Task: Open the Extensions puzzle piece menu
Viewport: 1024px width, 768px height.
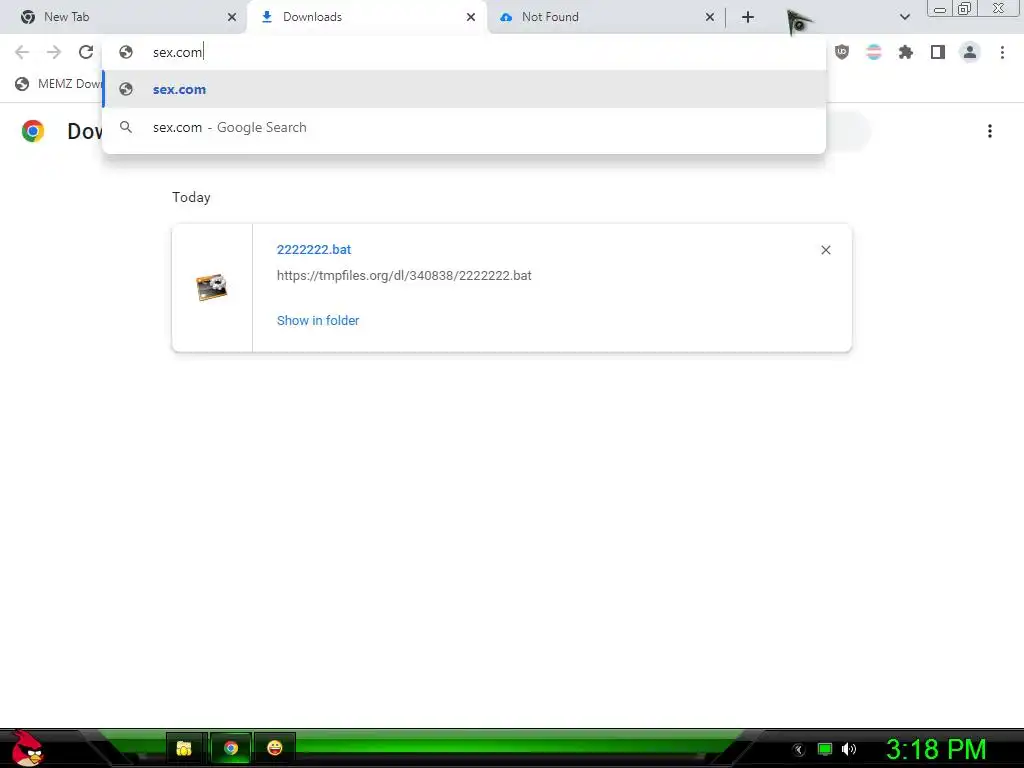Action: point(906,52)
